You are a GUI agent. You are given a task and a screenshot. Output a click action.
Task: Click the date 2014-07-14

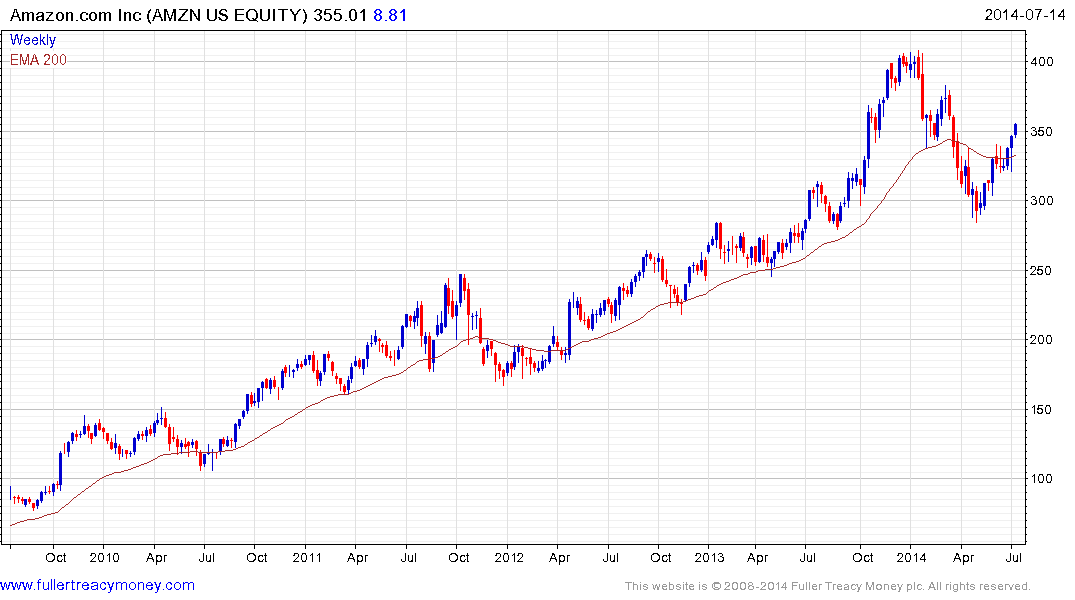[1024, 15]
